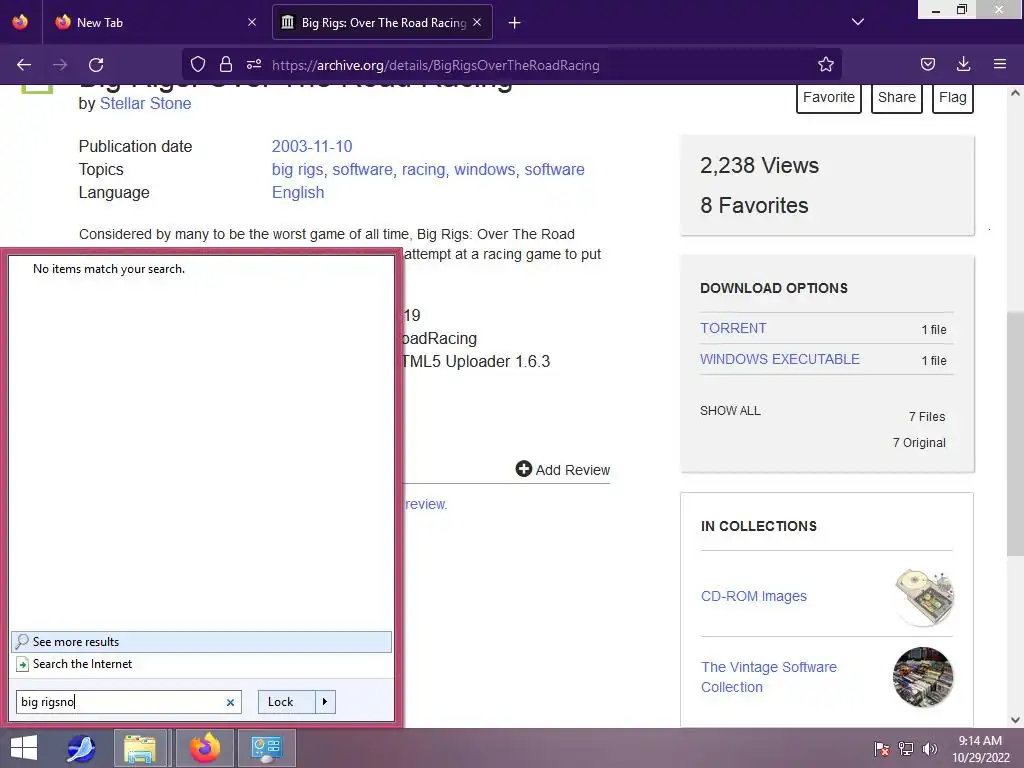Open the Action Center flag tray icon
1024x768 pixels.
[882, 749]
